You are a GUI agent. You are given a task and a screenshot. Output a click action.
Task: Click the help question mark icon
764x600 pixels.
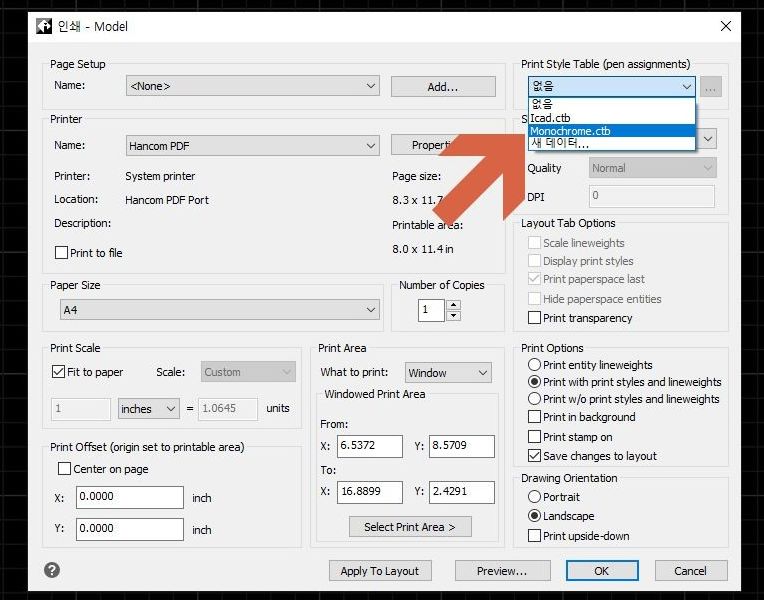(x=52, y=570)
